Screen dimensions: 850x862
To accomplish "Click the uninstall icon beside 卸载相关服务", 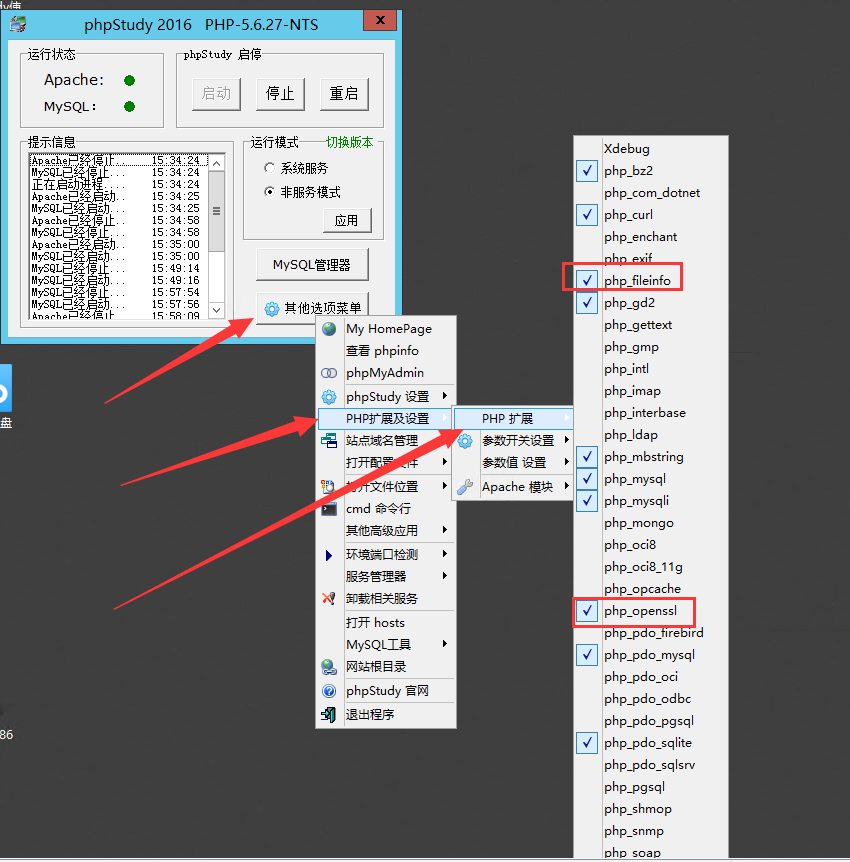I will [x=329, y=598].
